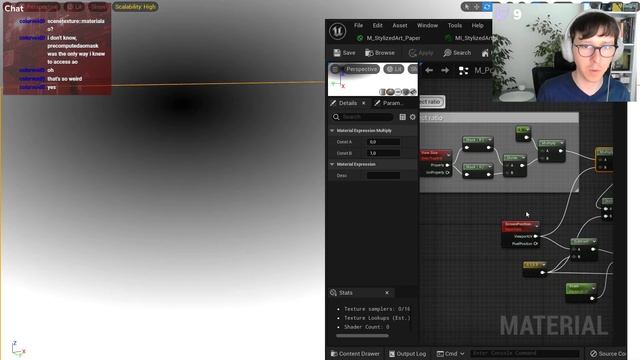This screenshot has width=640, height=360.
Task: Open the Content Drawer
Action: coord(355,353)
